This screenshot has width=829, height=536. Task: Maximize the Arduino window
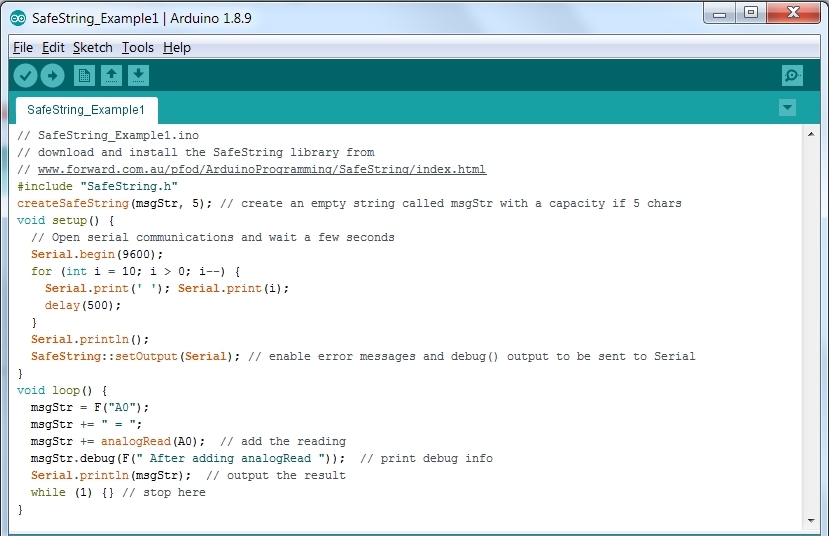[x=751, y=13]
